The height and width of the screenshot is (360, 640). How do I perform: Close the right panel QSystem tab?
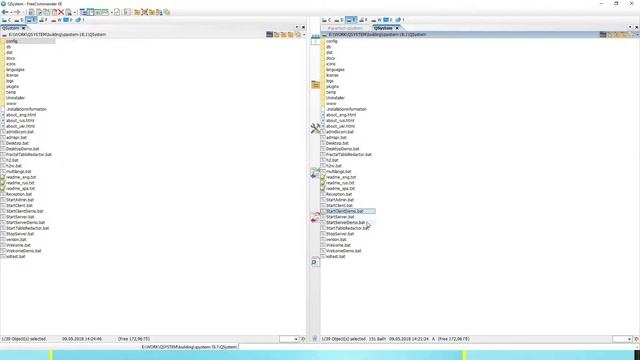pos(397,28)
